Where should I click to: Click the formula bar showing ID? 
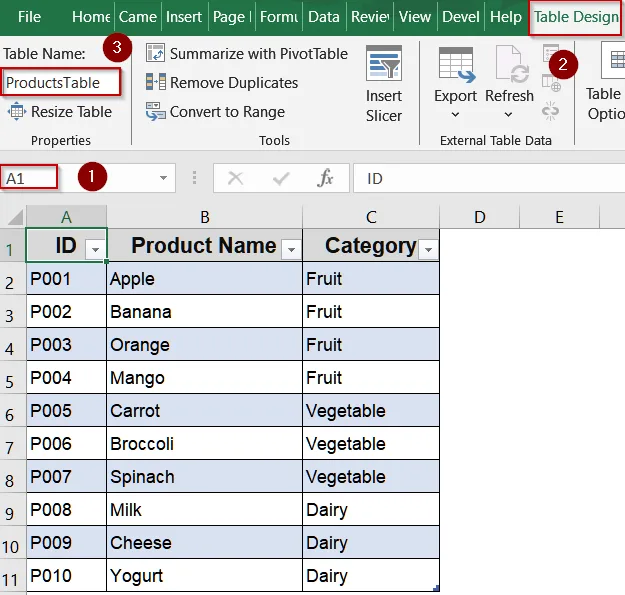coord(489,178)
